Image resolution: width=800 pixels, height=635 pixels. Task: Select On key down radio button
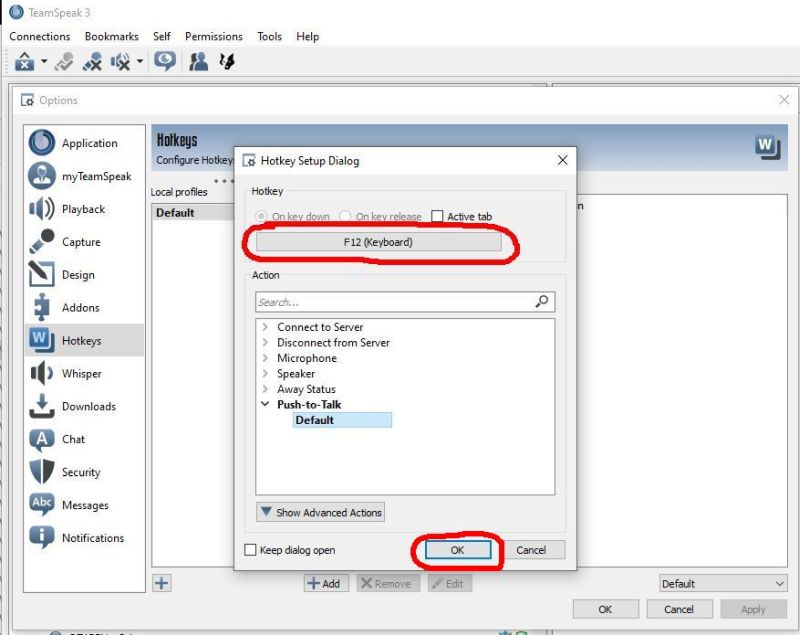pos(261,216)
